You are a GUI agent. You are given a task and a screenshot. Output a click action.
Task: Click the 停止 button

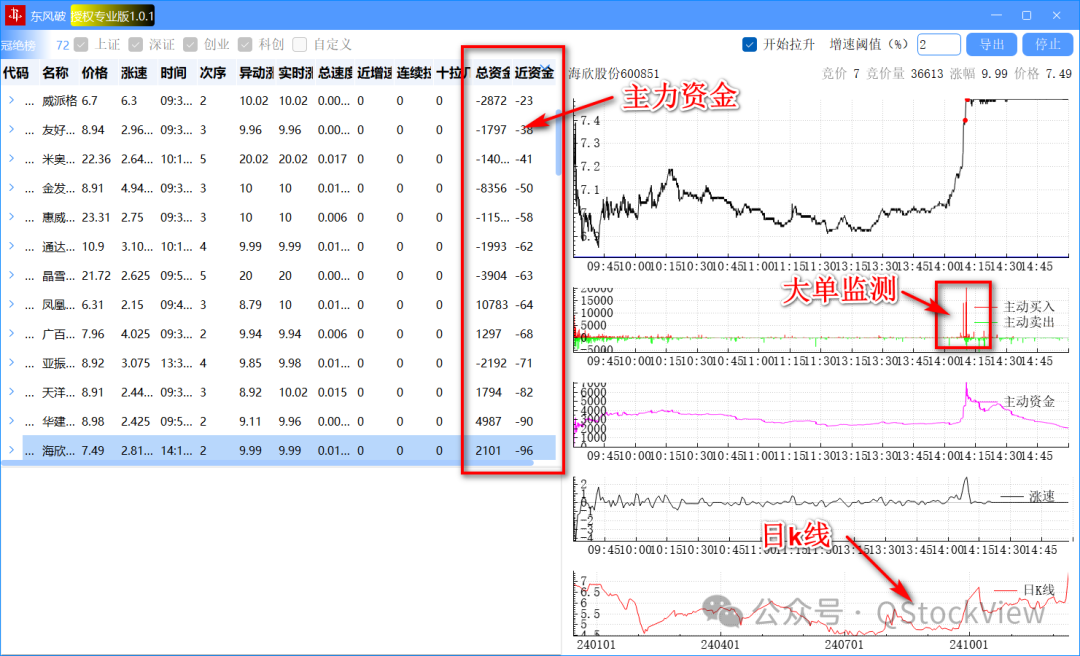(x=1048, y=45)
